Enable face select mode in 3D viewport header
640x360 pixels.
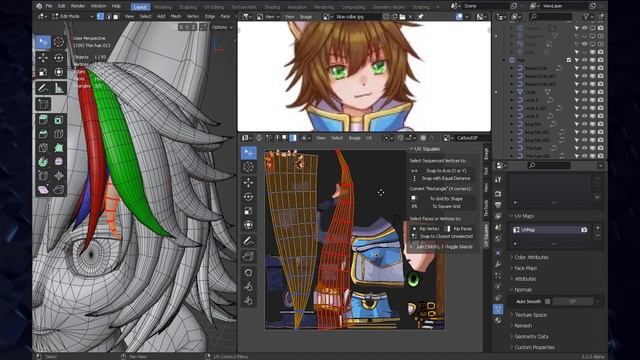(116, 16)
